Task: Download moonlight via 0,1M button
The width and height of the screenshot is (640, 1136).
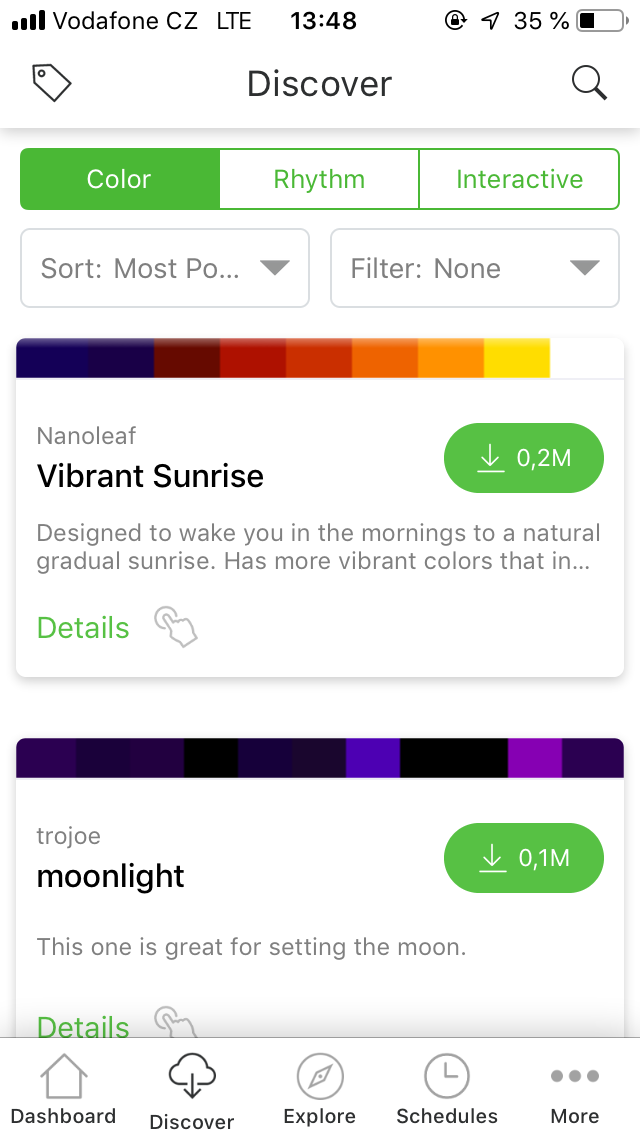Action: [x=524, y=857]
